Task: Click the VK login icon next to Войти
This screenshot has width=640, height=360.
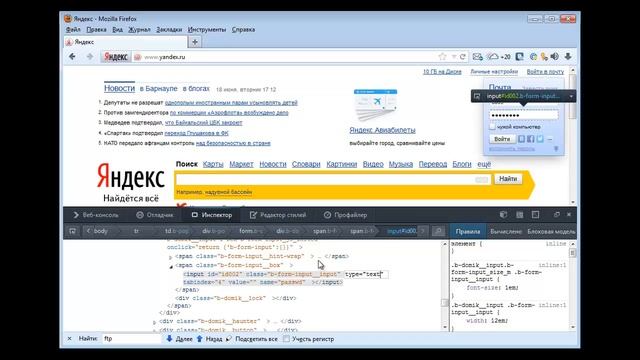Action: tap(521, 139)
